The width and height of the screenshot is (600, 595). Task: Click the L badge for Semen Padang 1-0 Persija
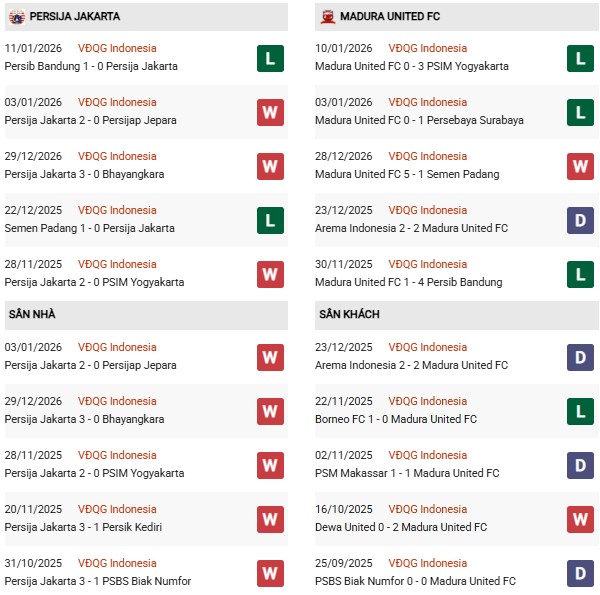pyautogui.click(x=270, y=220)
